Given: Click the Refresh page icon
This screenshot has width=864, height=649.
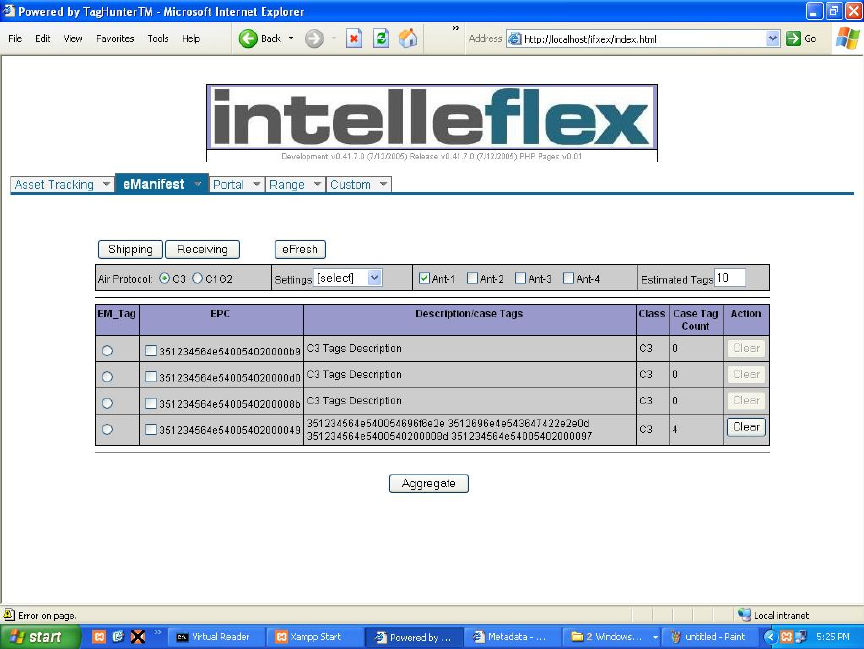Looking at the screenshot, I should [x=381, y=39].
